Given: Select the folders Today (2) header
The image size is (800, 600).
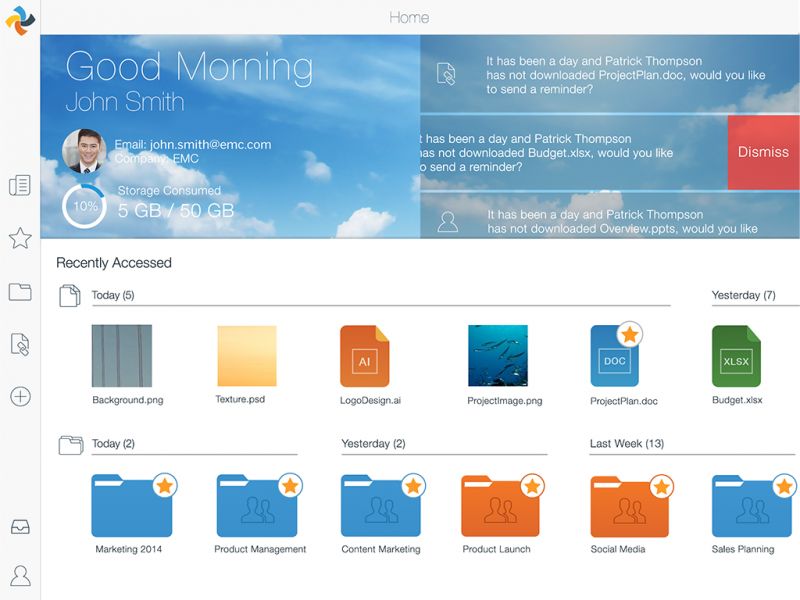Looking at the screenshot, I should pyautogui.click(x=113, y=443).
